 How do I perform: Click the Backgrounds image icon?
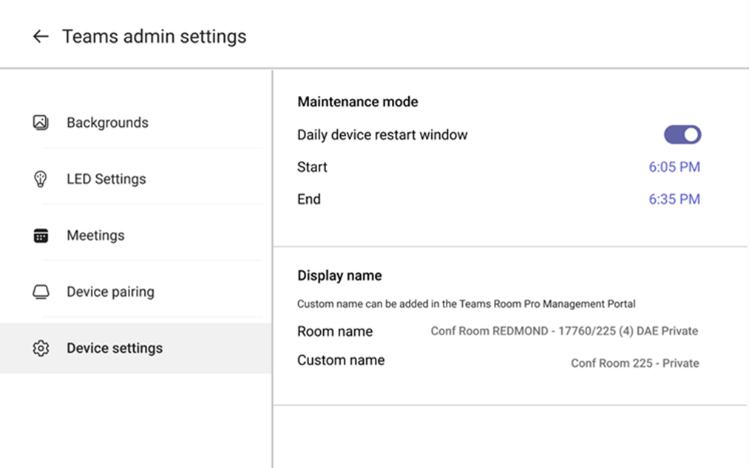click(41, 123)
